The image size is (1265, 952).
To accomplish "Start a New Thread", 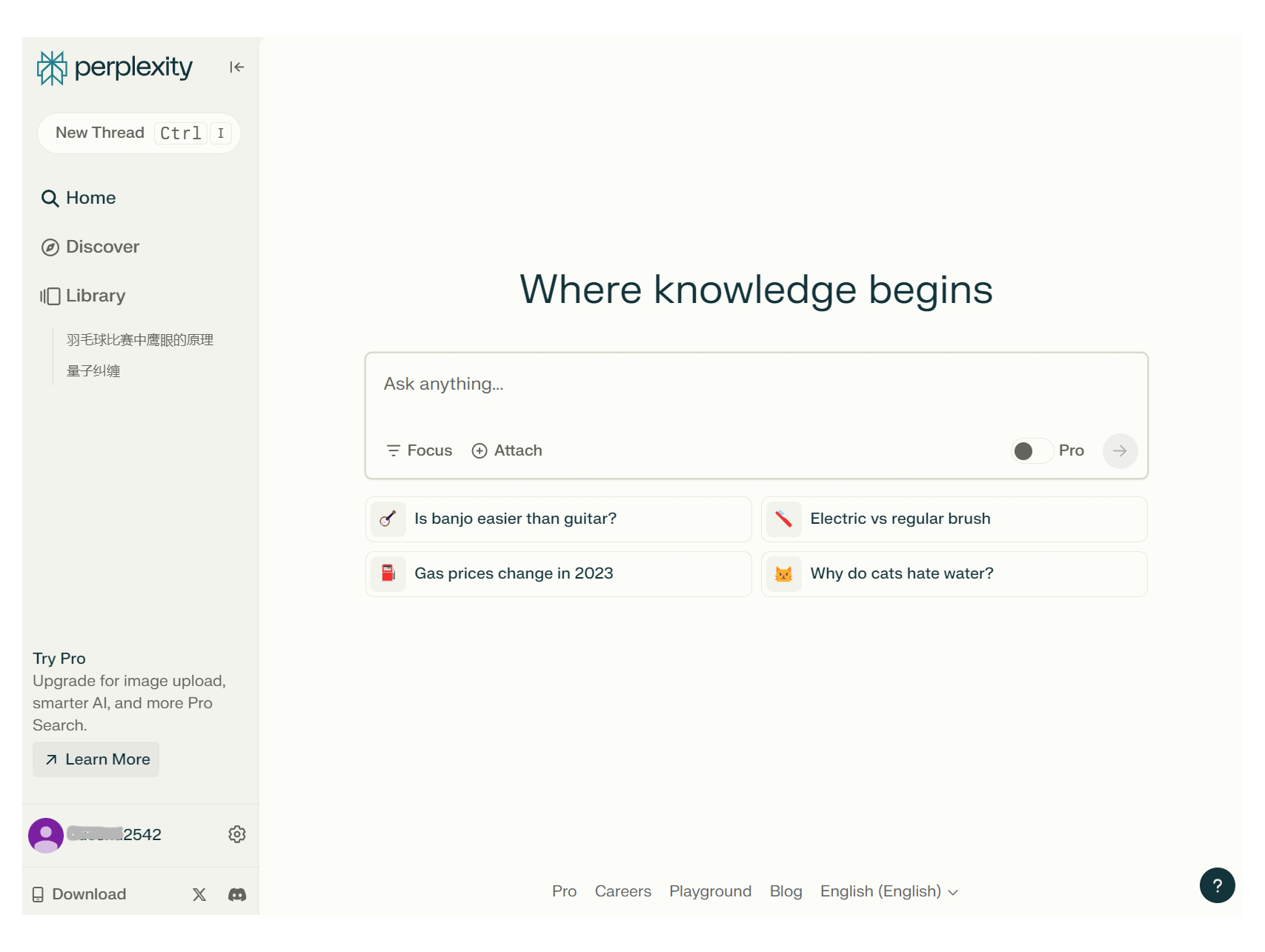I will click(x=139, y=133).
